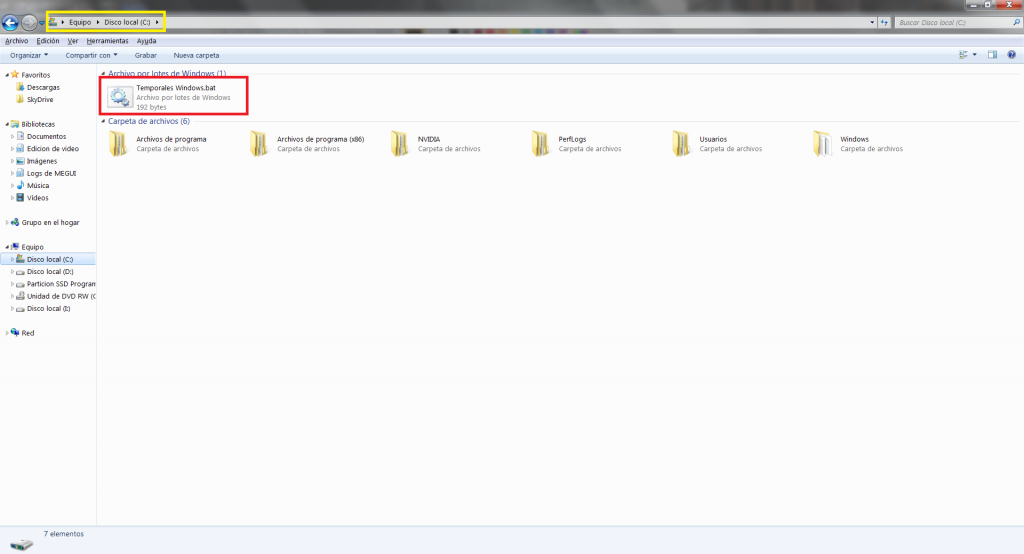This screenshot has height=554, width=1024.
Task: Select Bibliotecas in the navigation pane
Action: tap(38, 124)
